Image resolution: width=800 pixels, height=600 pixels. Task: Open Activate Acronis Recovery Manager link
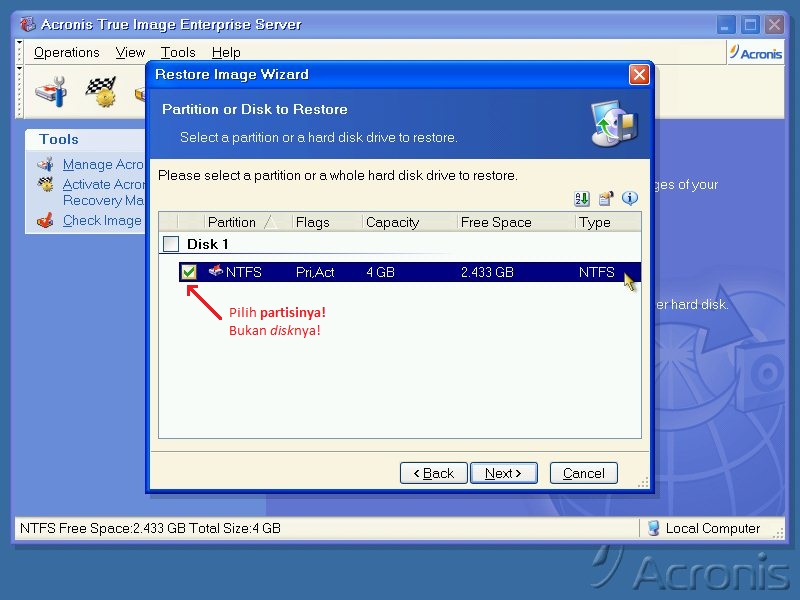104,192
